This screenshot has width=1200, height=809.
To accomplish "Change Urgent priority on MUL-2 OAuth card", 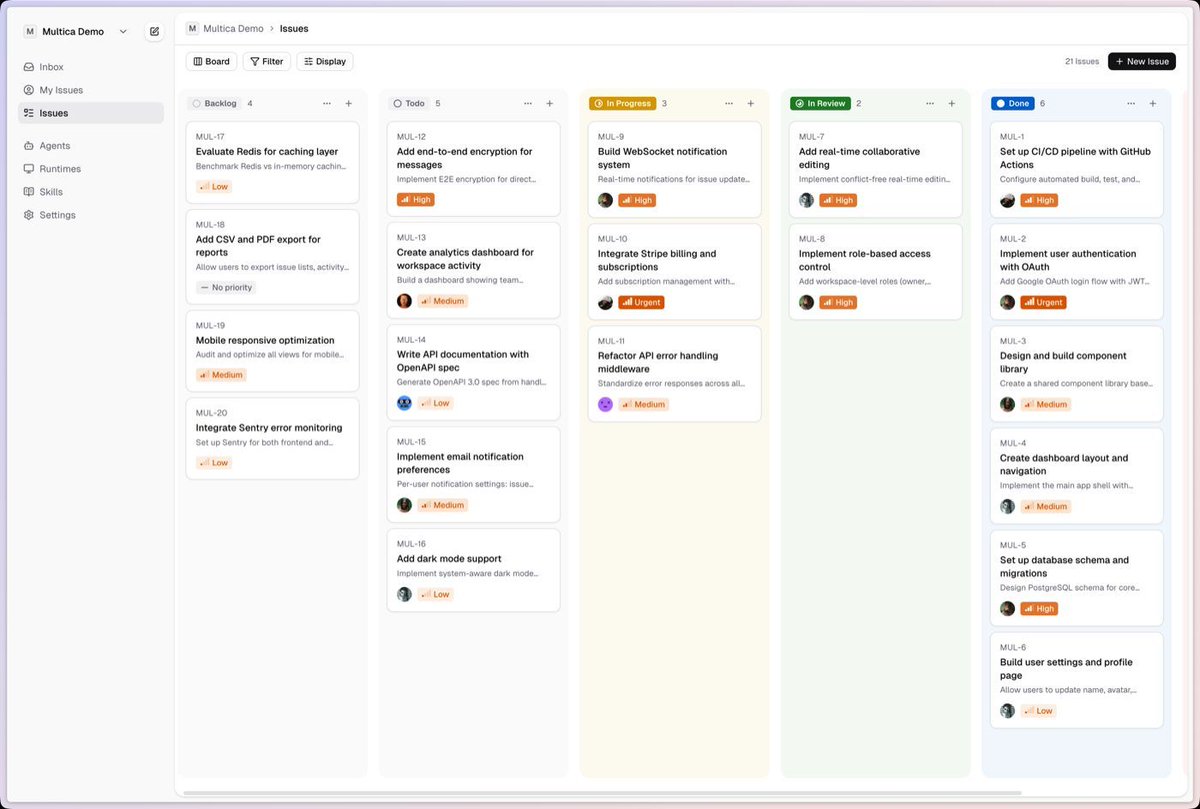I will 1043,302.
